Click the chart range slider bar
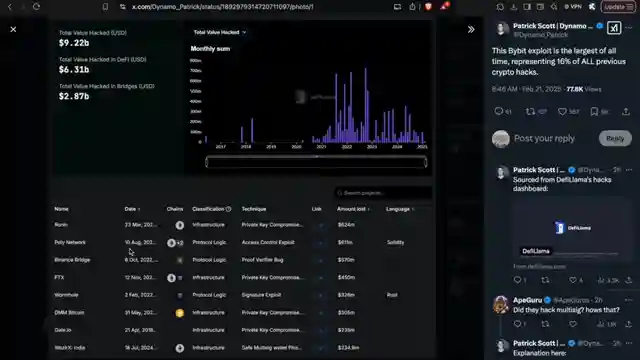This screenshot has width=640, height=360. pyautogui.click(x=316, y=162)
